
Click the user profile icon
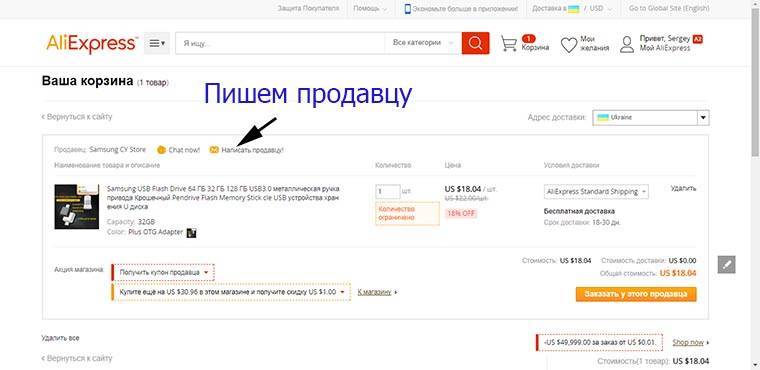[627, 44]
